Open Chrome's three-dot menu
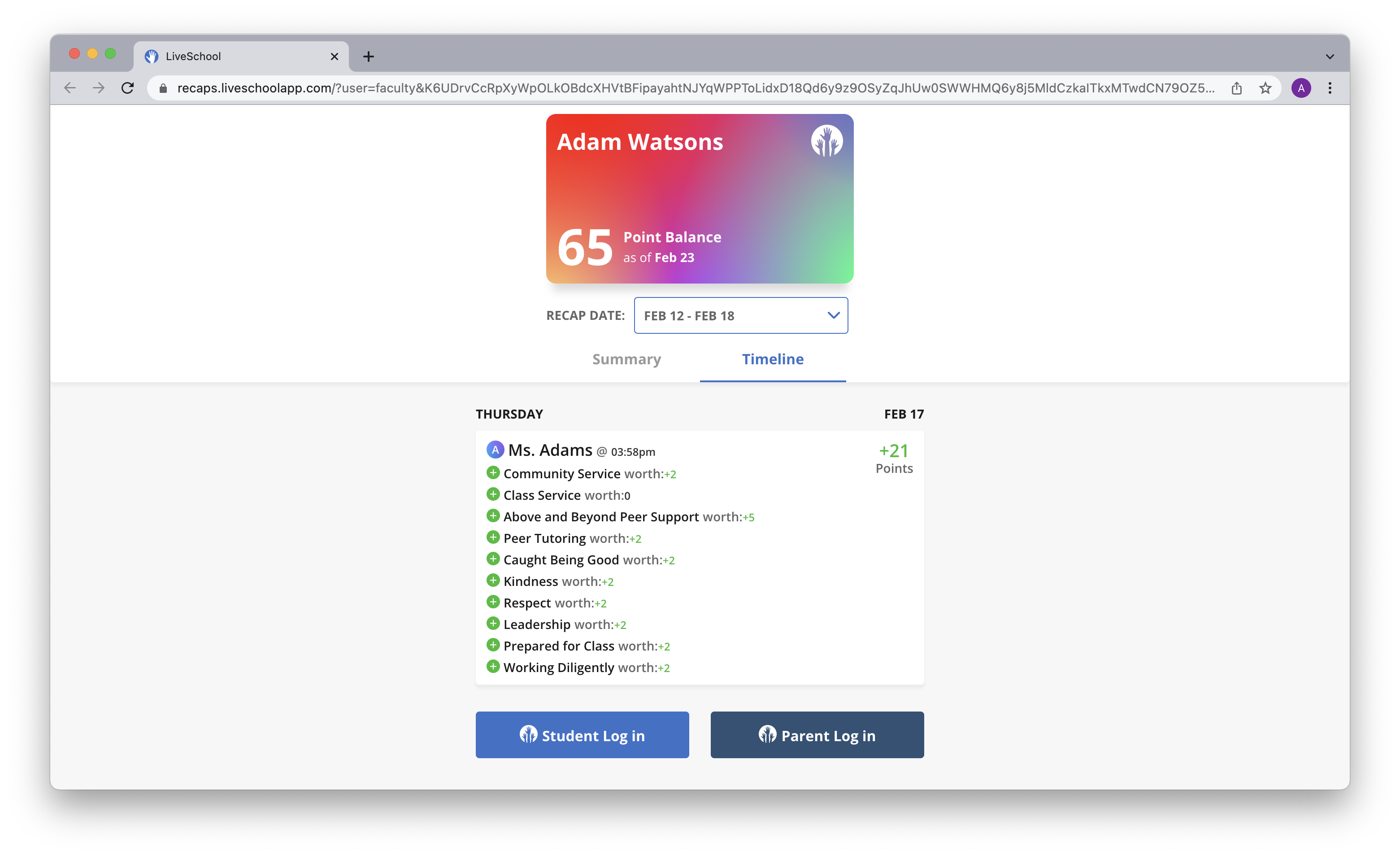 point(1330,87)
